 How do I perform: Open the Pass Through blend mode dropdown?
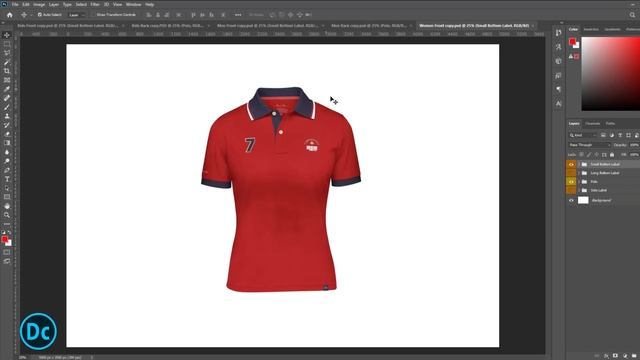click(589, 145)
